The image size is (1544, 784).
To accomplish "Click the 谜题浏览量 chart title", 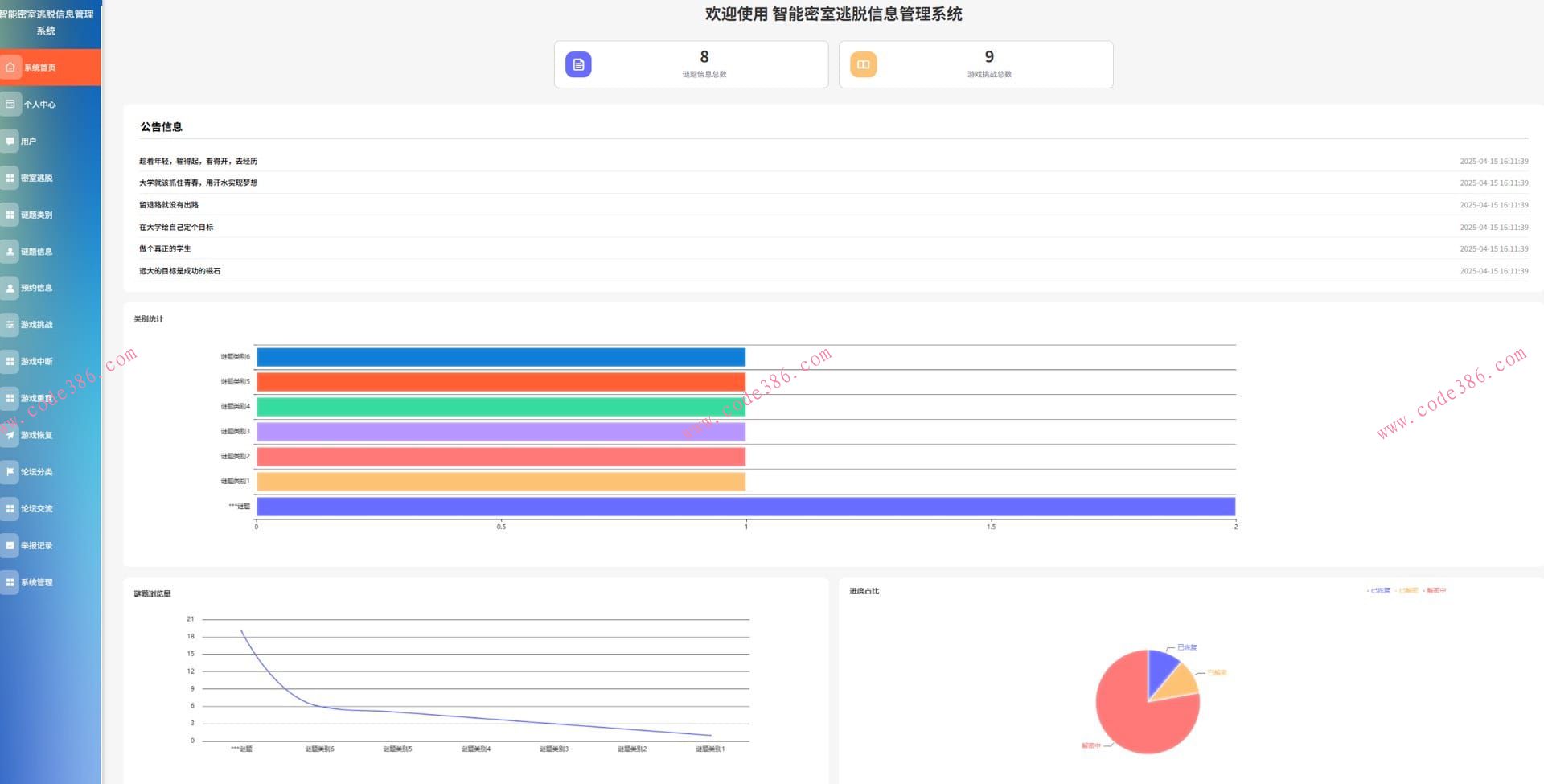I will 153,594.
